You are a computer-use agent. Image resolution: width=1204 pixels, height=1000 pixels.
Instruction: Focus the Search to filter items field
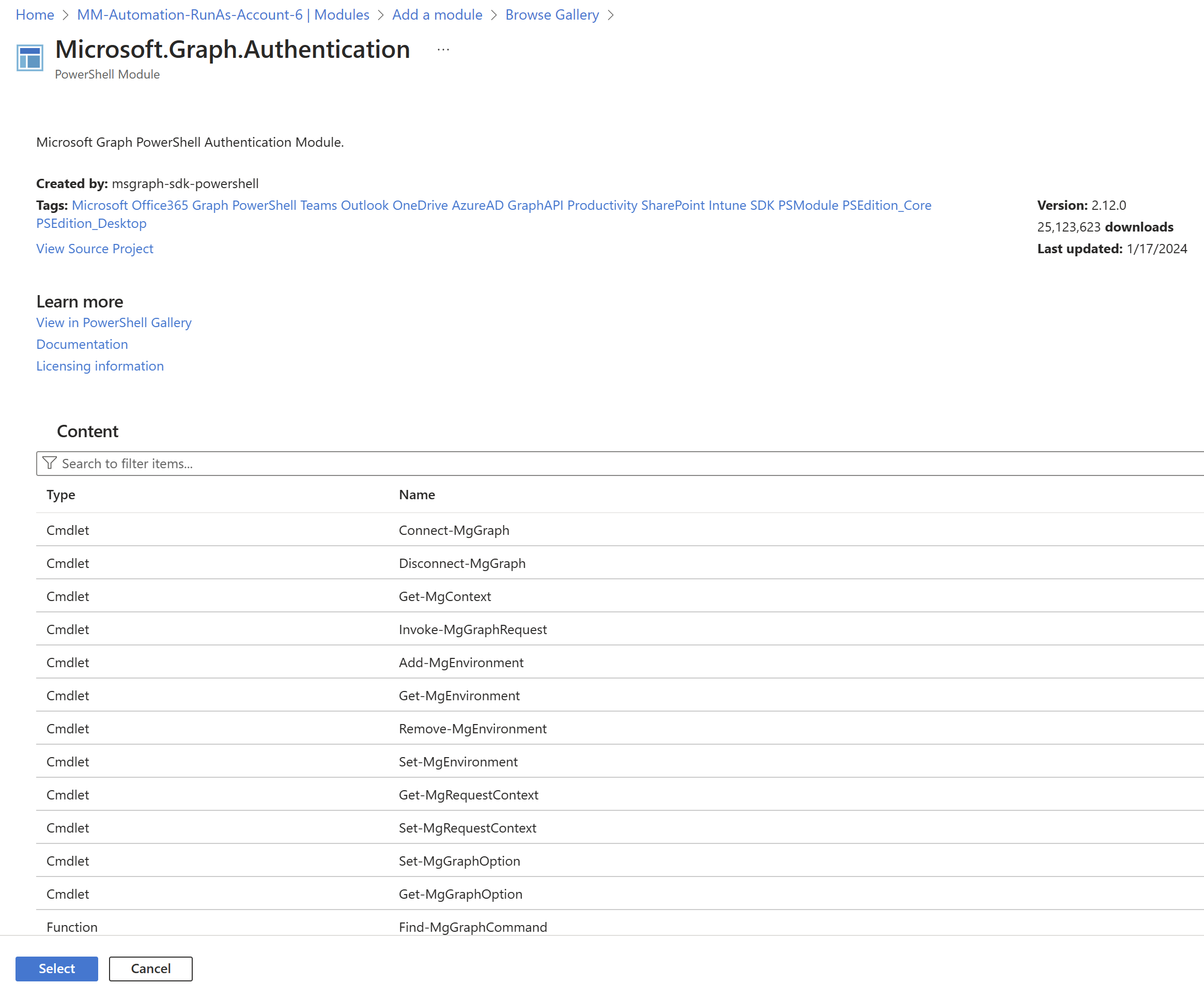(620, 463)
